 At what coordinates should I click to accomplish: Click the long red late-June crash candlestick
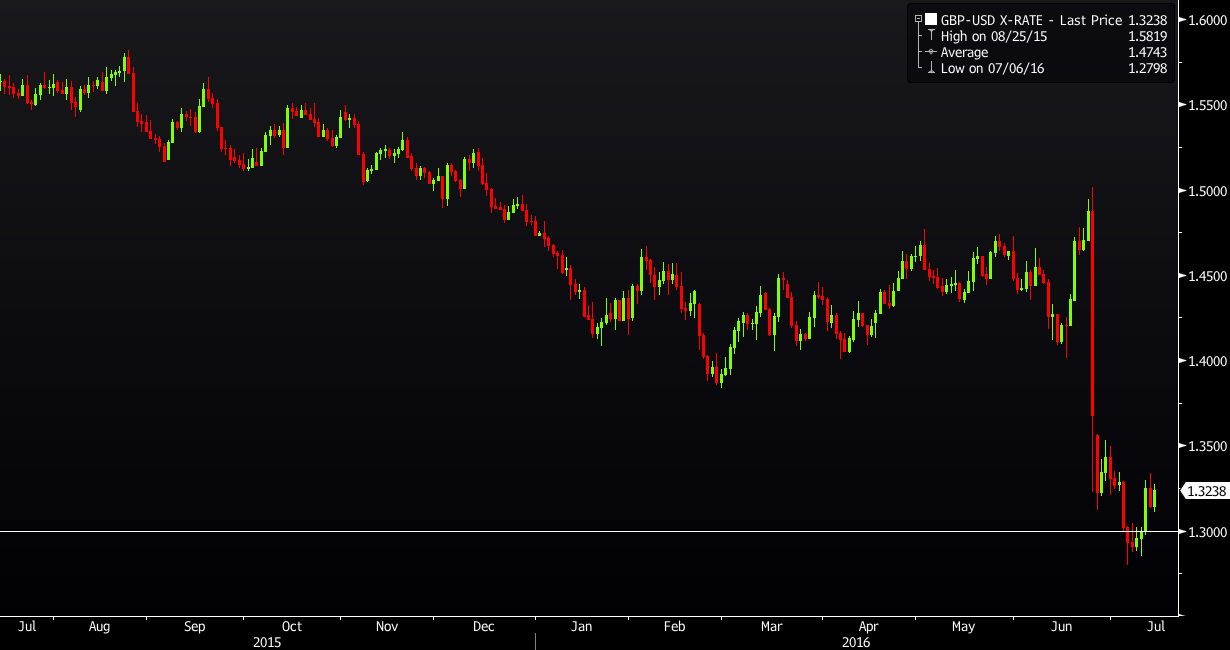click(x=1092, y=339)
